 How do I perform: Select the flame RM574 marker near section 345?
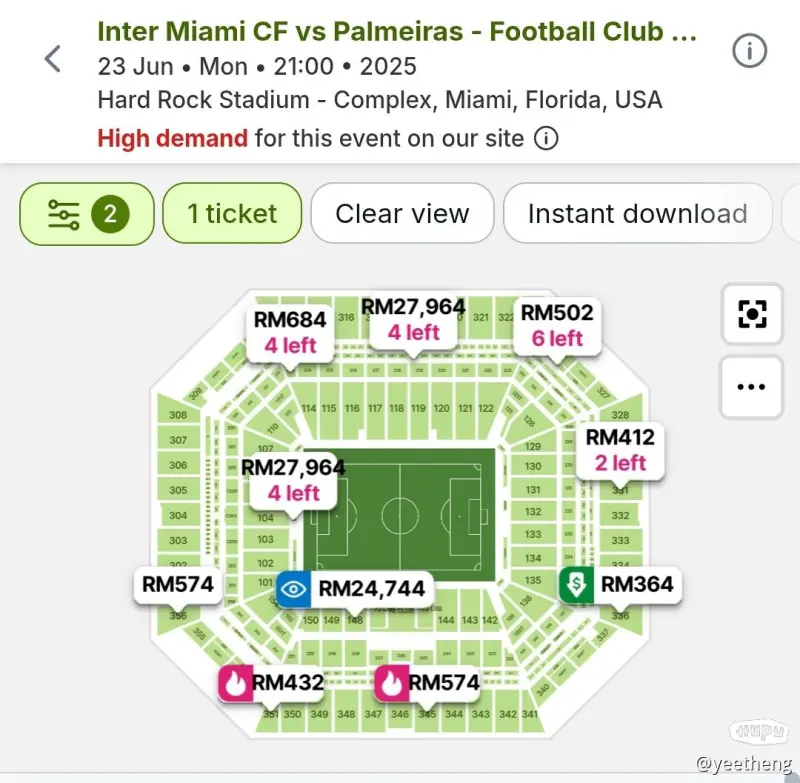pyautogui.click(x=428, y=683)
